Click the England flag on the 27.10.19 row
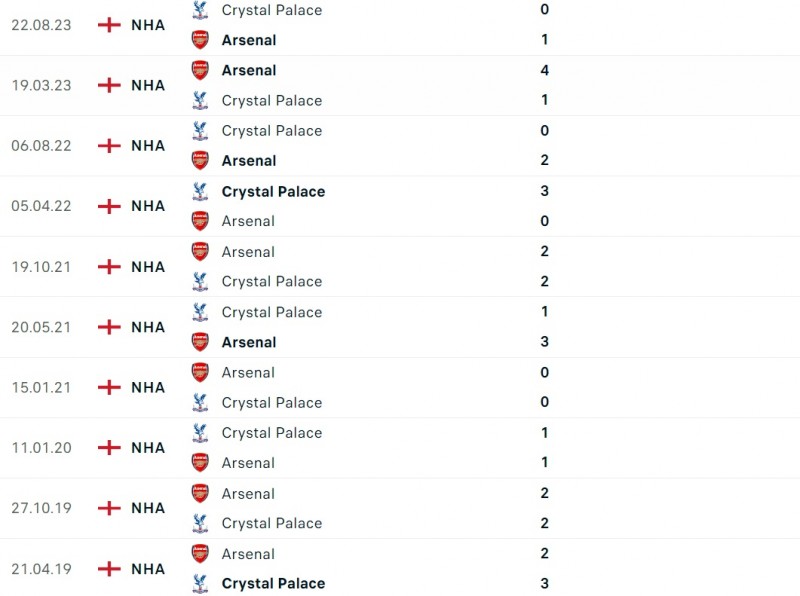The image size is (800, 596). [x=109, y=508]
